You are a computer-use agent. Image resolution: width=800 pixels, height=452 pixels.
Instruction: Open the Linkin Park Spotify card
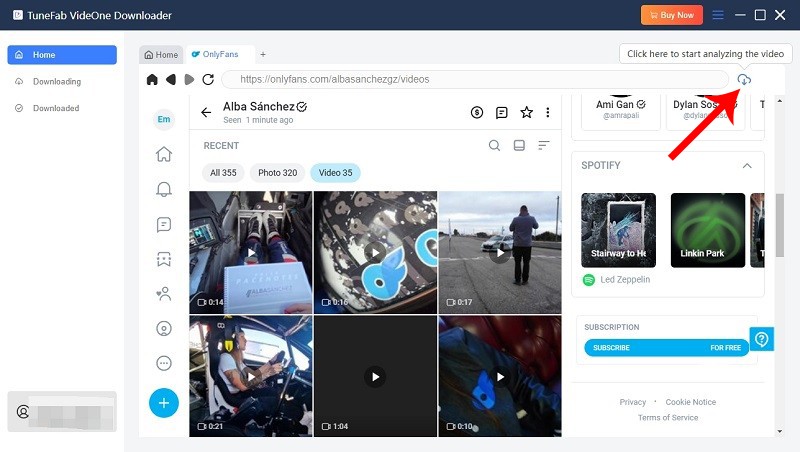(708, 230)
